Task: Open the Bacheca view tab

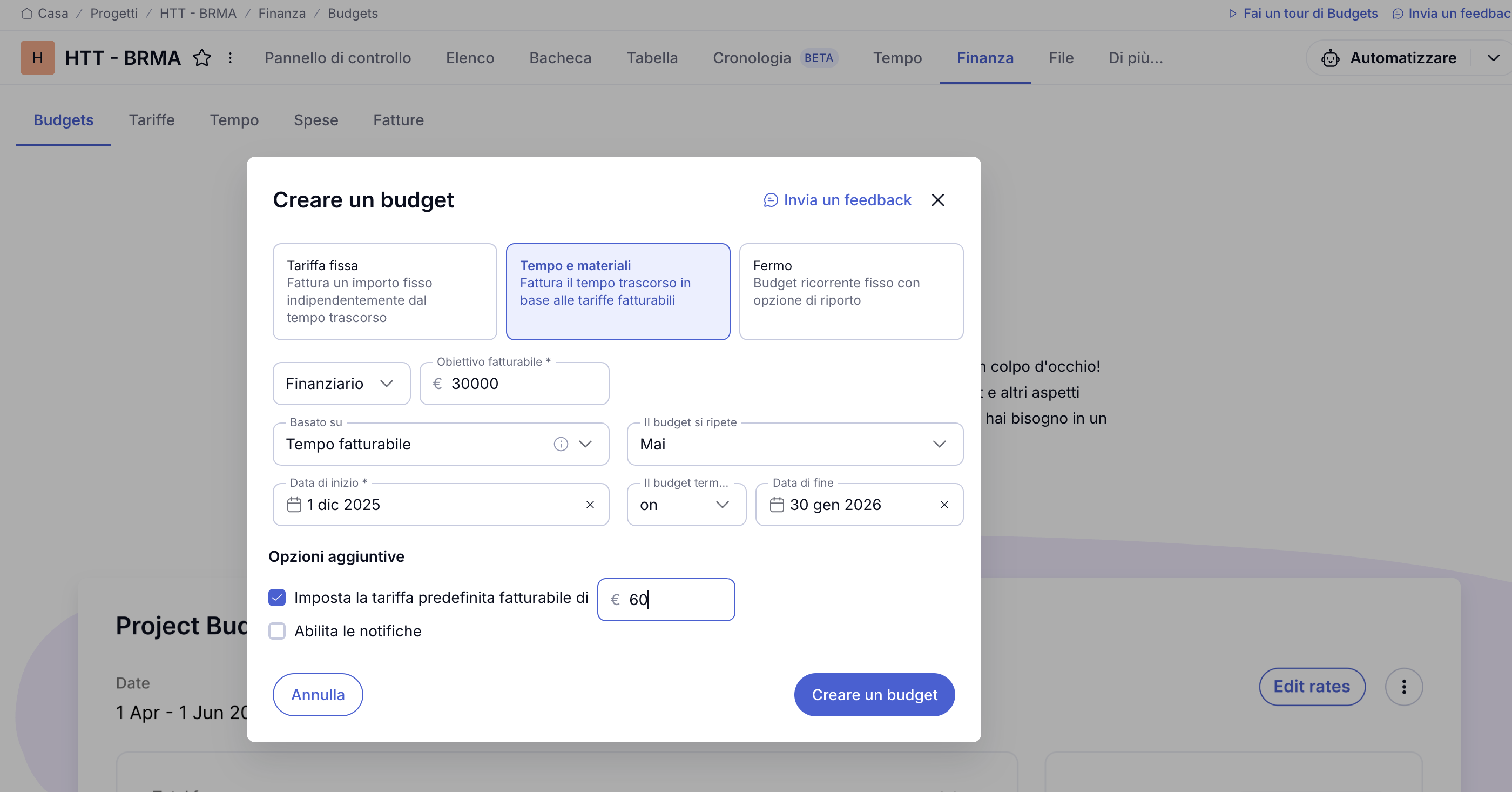Action: (559, 57)
